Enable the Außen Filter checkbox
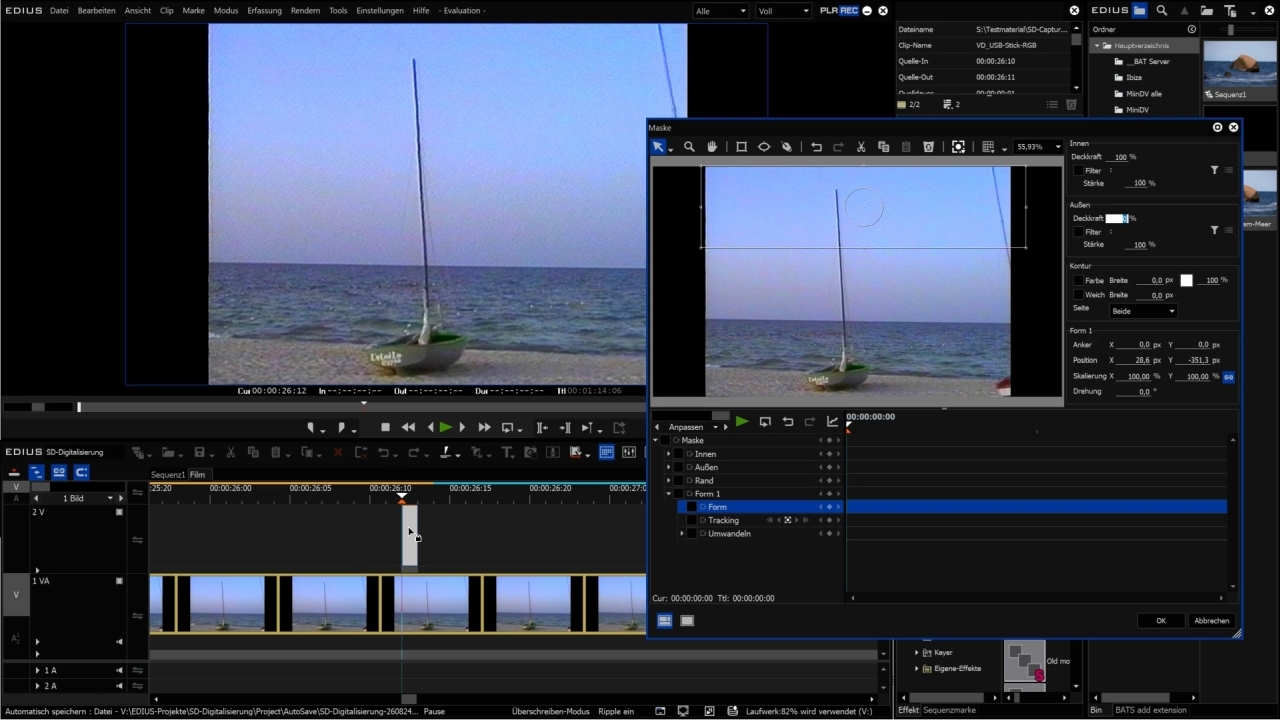Viewport: 1280px width, 720px height. click(1078, 232)
